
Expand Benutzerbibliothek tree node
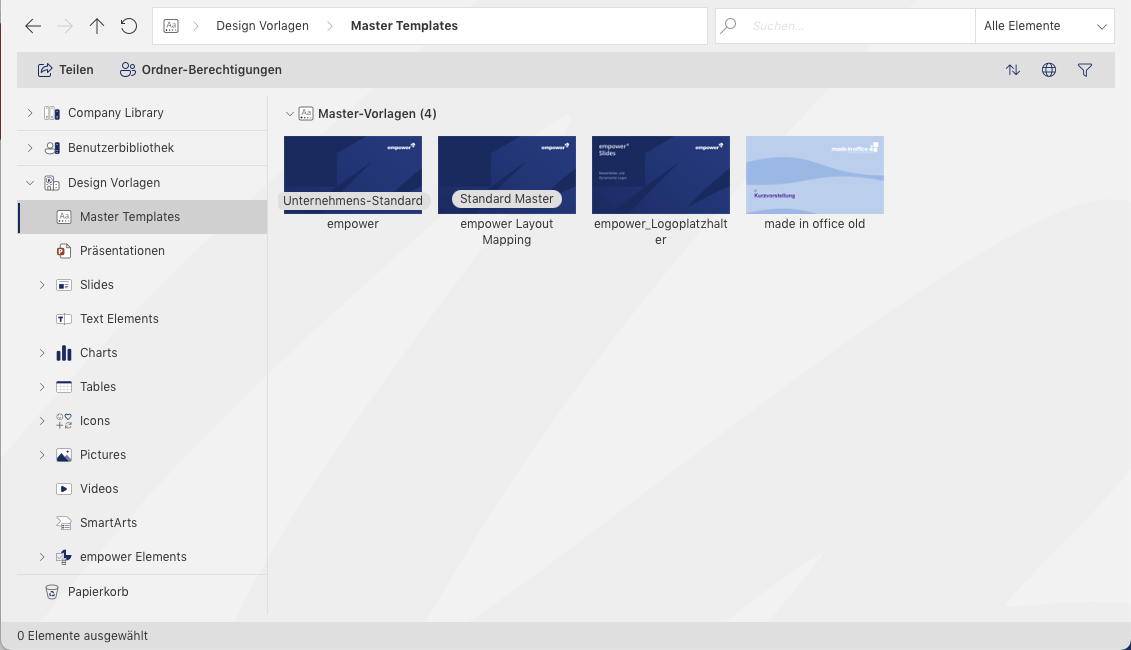click(30, 148)
